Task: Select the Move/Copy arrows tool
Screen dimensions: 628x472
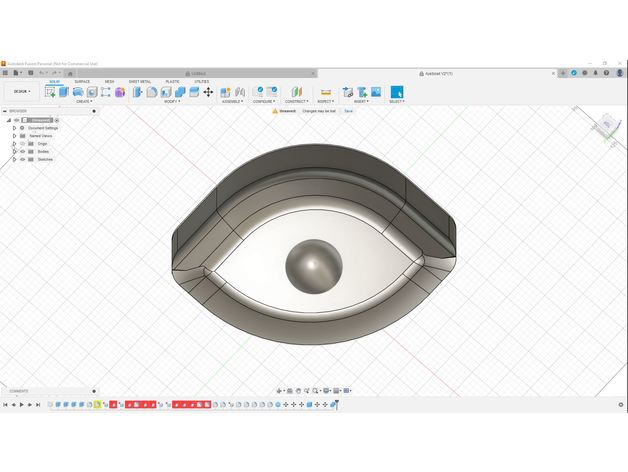Action: pos(208,92)
